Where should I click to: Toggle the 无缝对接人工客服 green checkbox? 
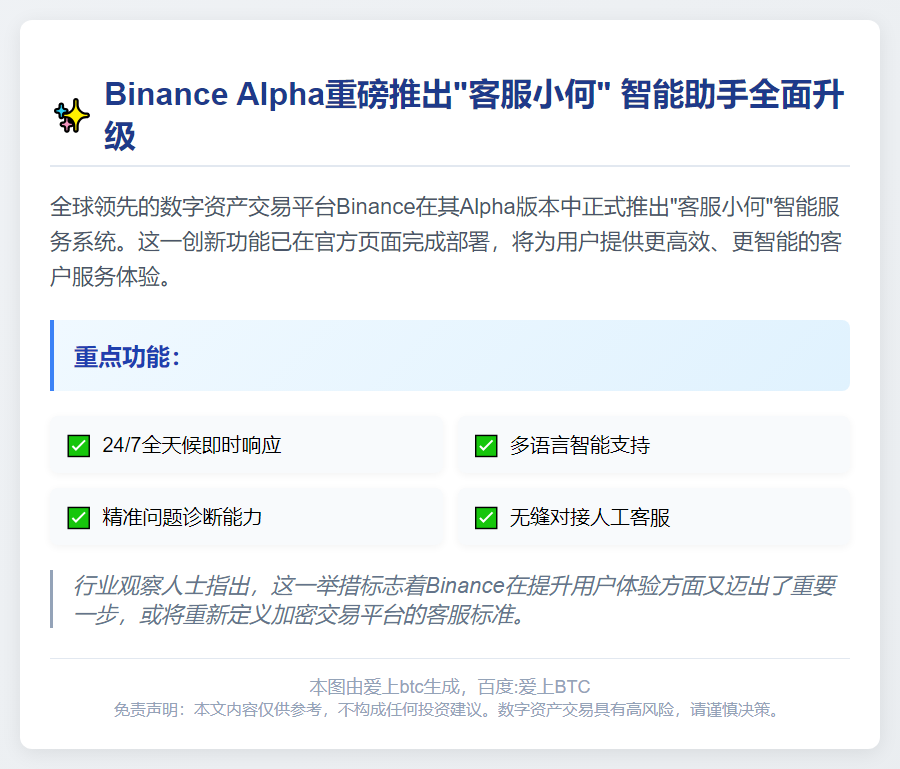pos(486,518)
